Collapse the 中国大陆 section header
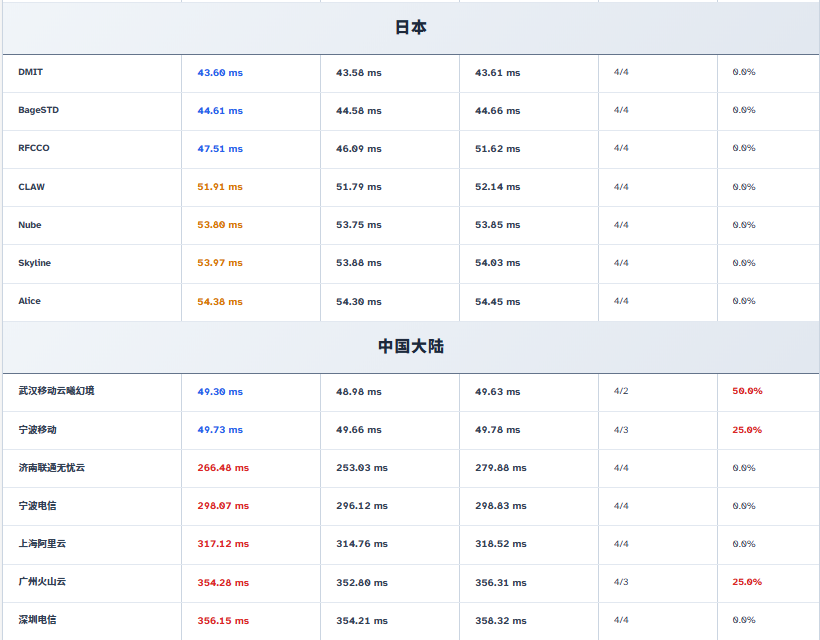This screenshot has width=820, height=640. coord(410,347)
